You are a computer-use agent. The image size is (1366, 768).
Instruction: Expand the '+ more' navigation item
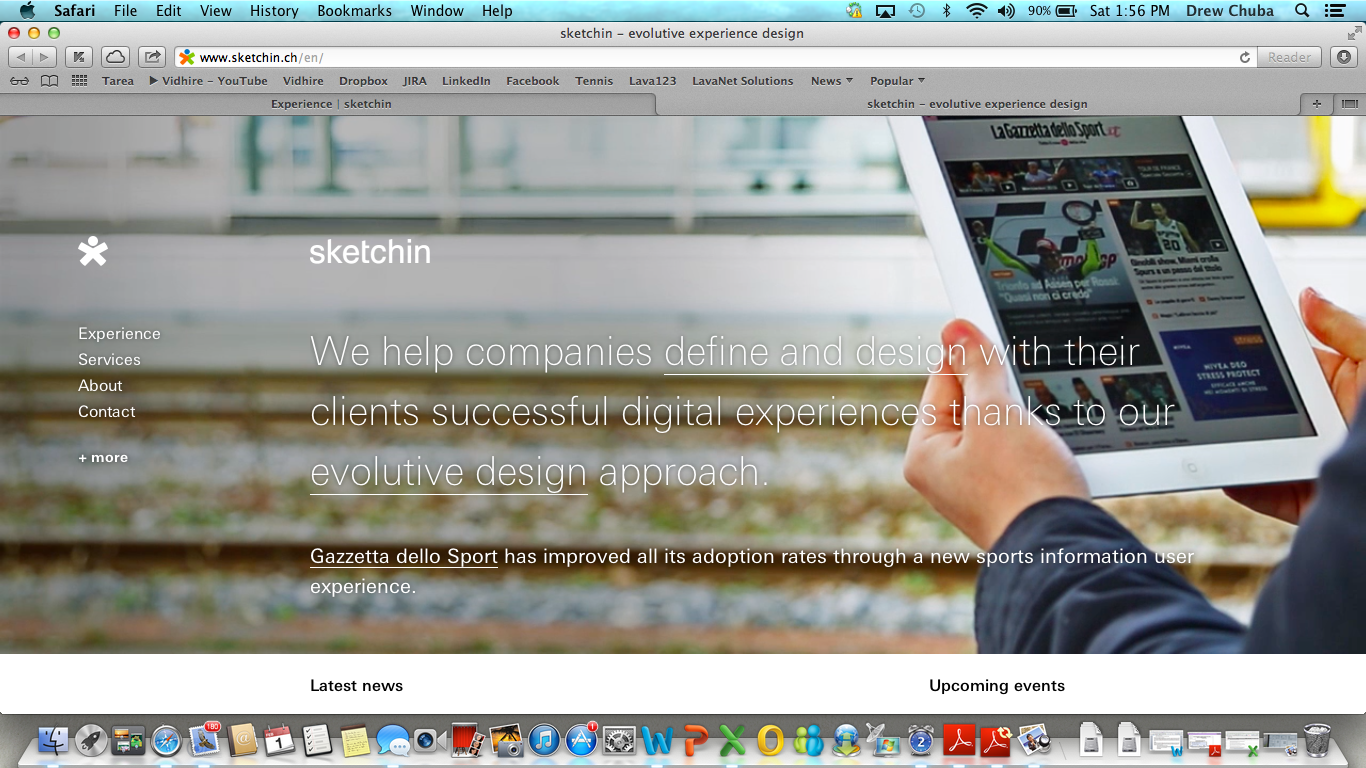103,458
